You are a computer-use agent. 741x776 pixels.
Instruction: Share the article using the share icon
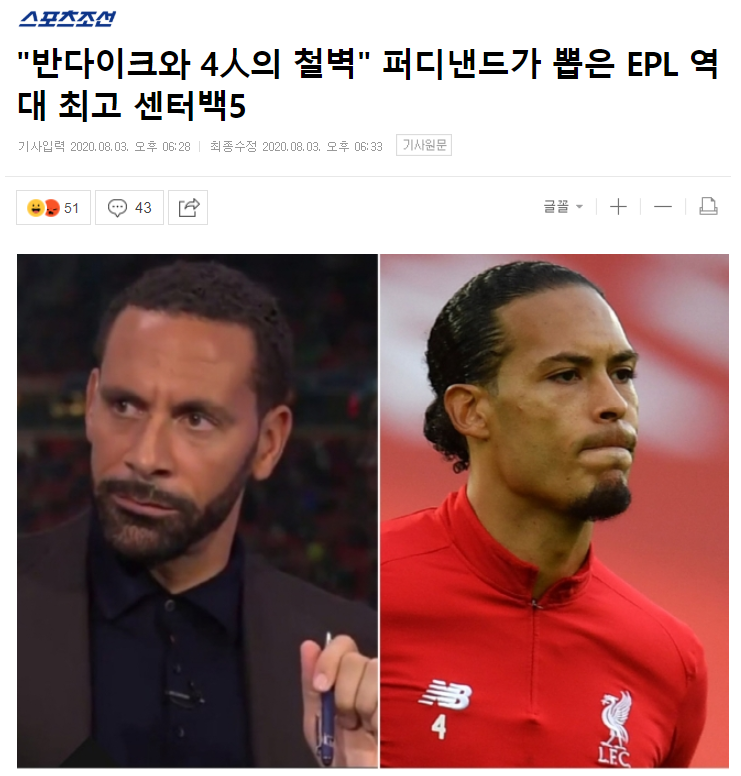[x=188, y=207]
